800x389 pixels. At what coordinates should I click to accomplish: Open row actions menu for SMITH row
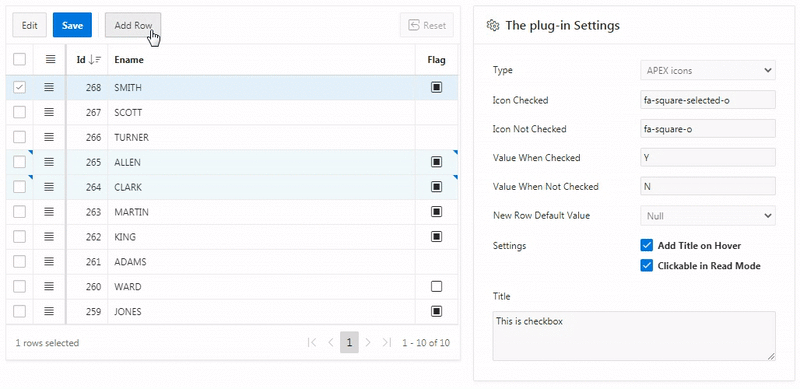pos(49,87)
